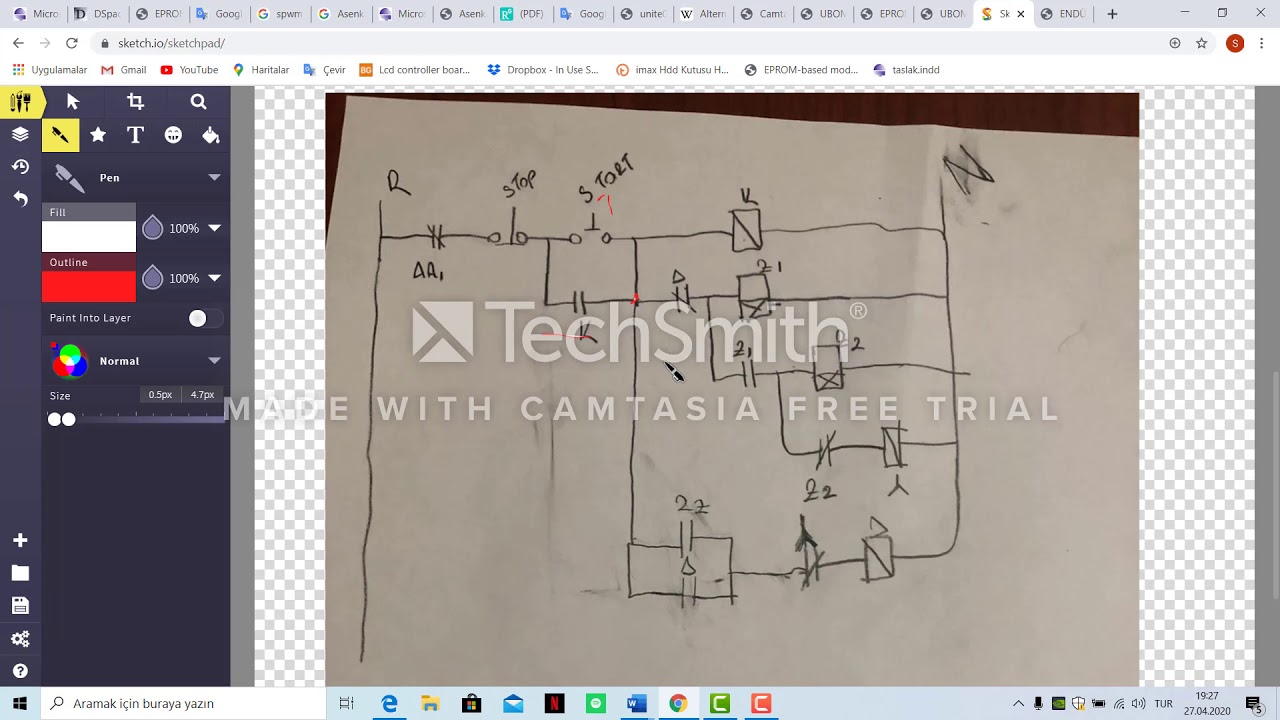Go back with Chrome back arrow

(x=18, y=43)
